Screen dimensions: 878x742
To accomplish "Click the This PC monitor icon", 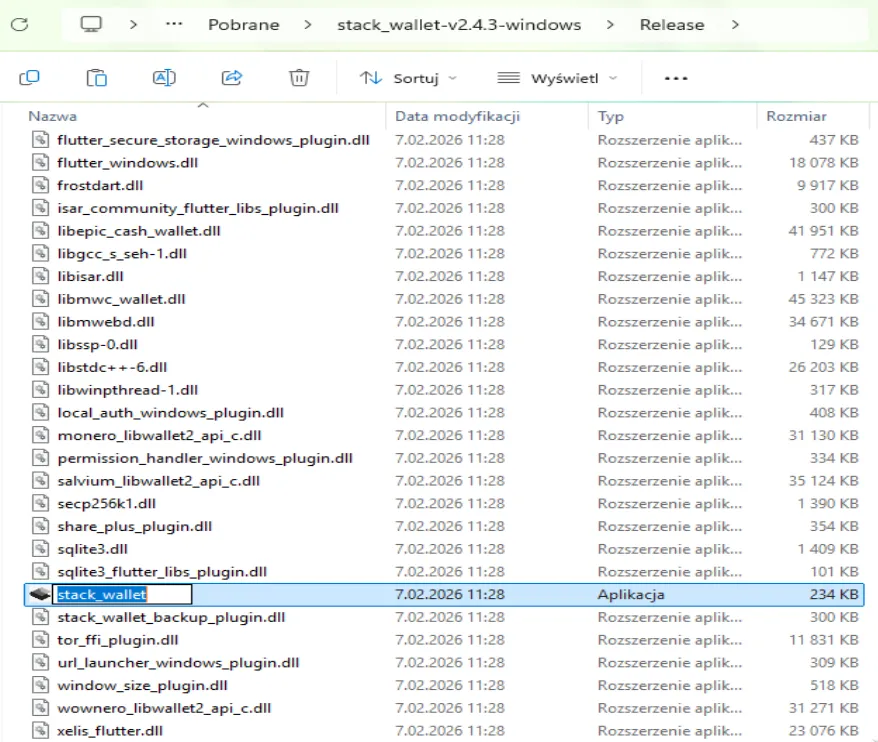I will [91, 25].
